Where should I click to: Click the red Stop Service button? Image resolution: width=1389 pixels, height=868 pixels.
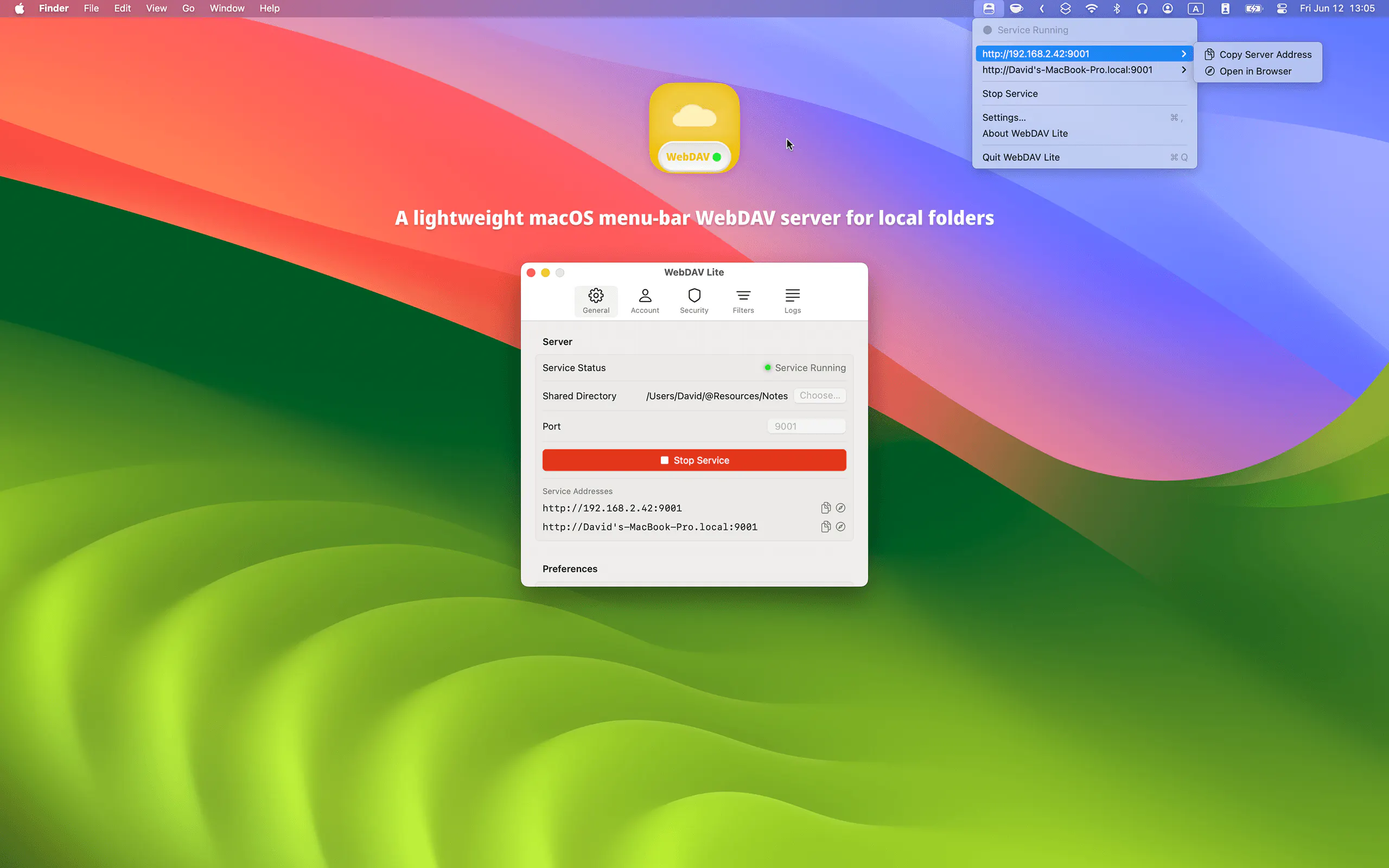click(x=694, y=460)
